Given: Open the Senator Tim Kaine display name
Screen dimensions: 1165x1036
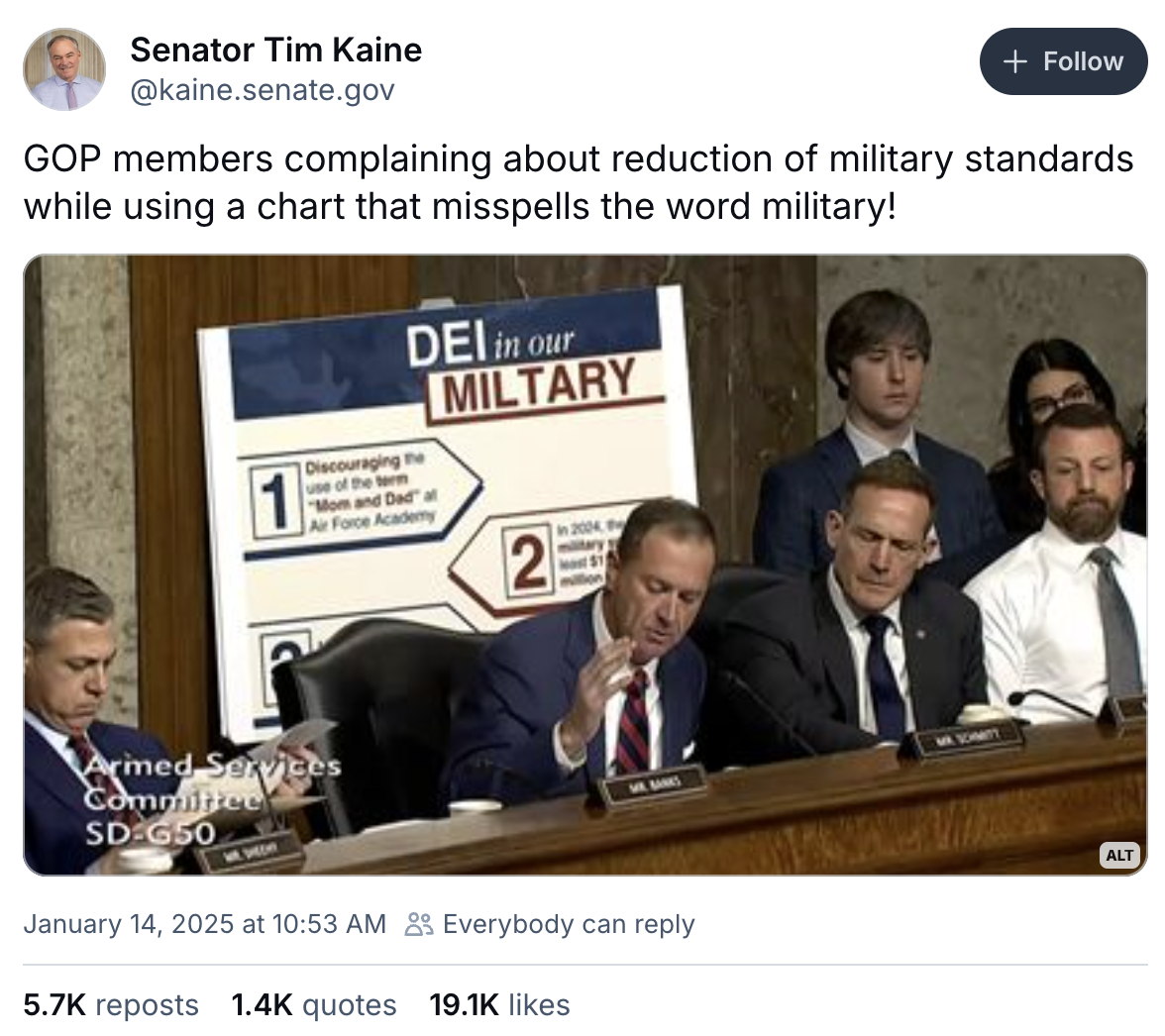Looking at the screenshot, I should [x=275, y=51].
